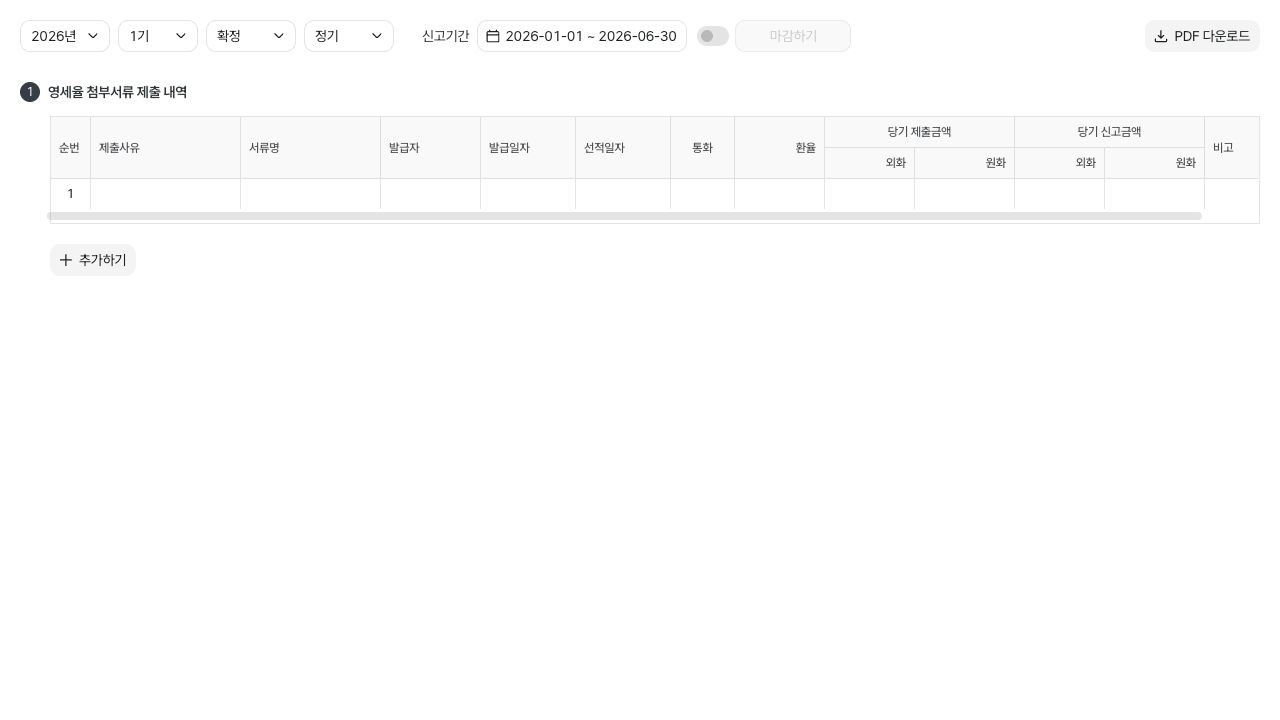Open the 정기 dropdown
The image size is (1280, 720).
(x=349, y=36)
